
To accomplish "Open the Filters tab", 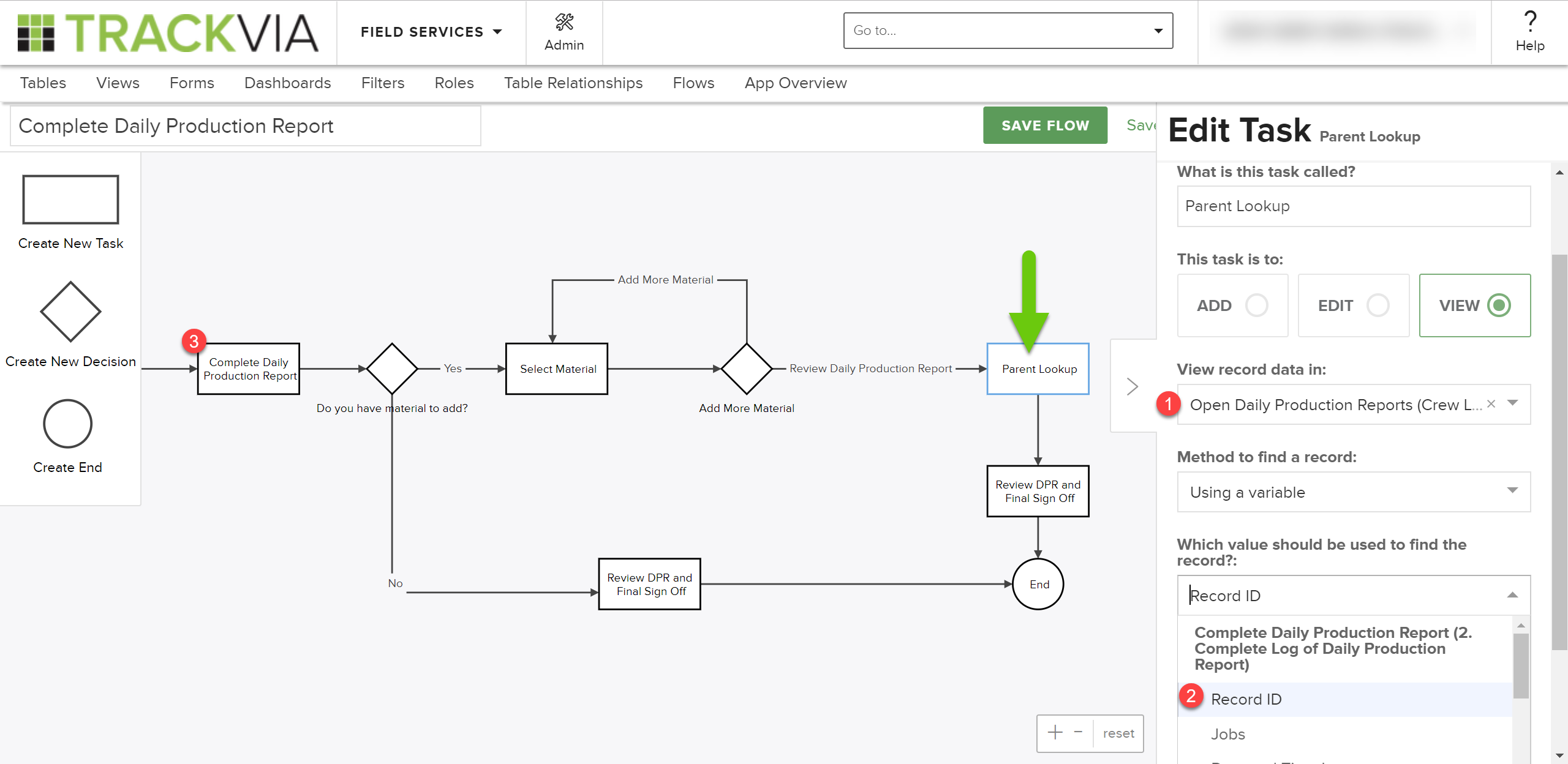I will pos(383,83).
